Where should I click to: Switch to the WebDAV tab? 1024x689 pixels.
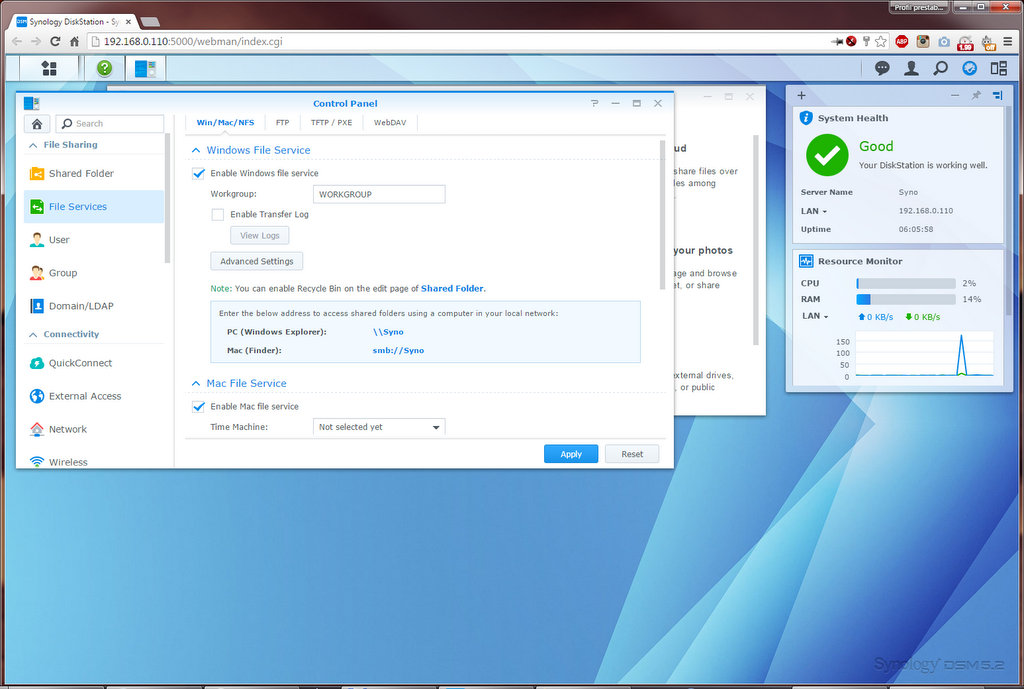pyautogui.click(x=390, y=123)
